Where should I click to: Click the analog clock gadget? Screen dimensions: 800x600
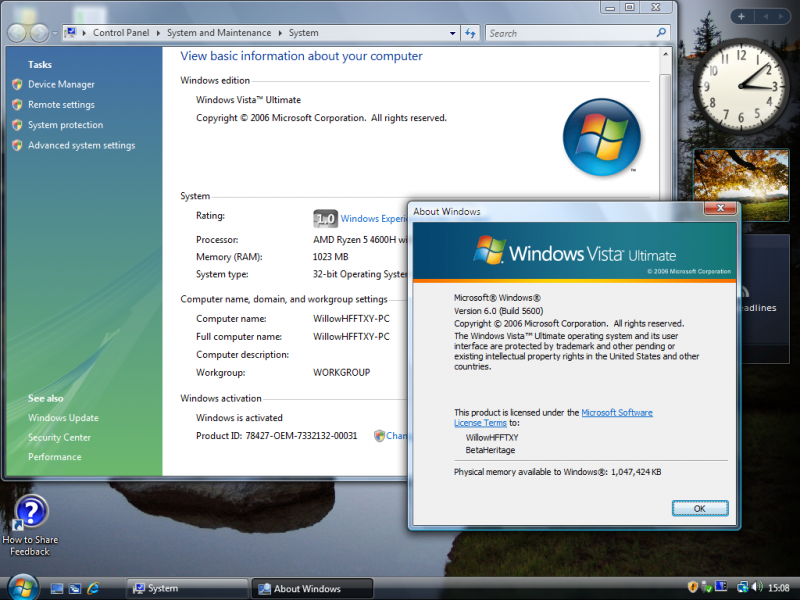(x=741, y=86)
